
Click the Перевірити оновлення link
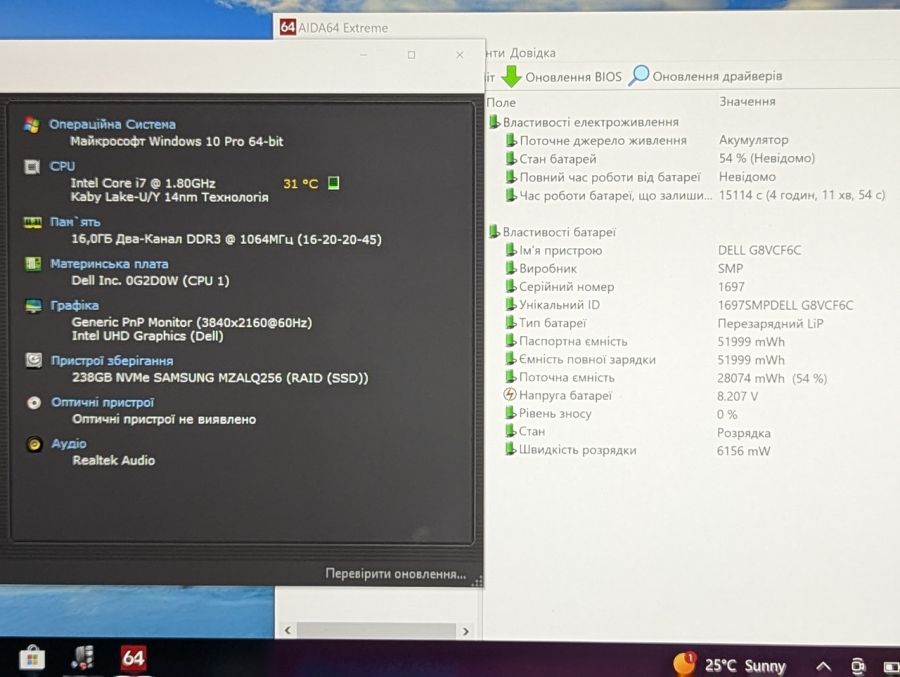pyautogui.click(x=395, y=574)
